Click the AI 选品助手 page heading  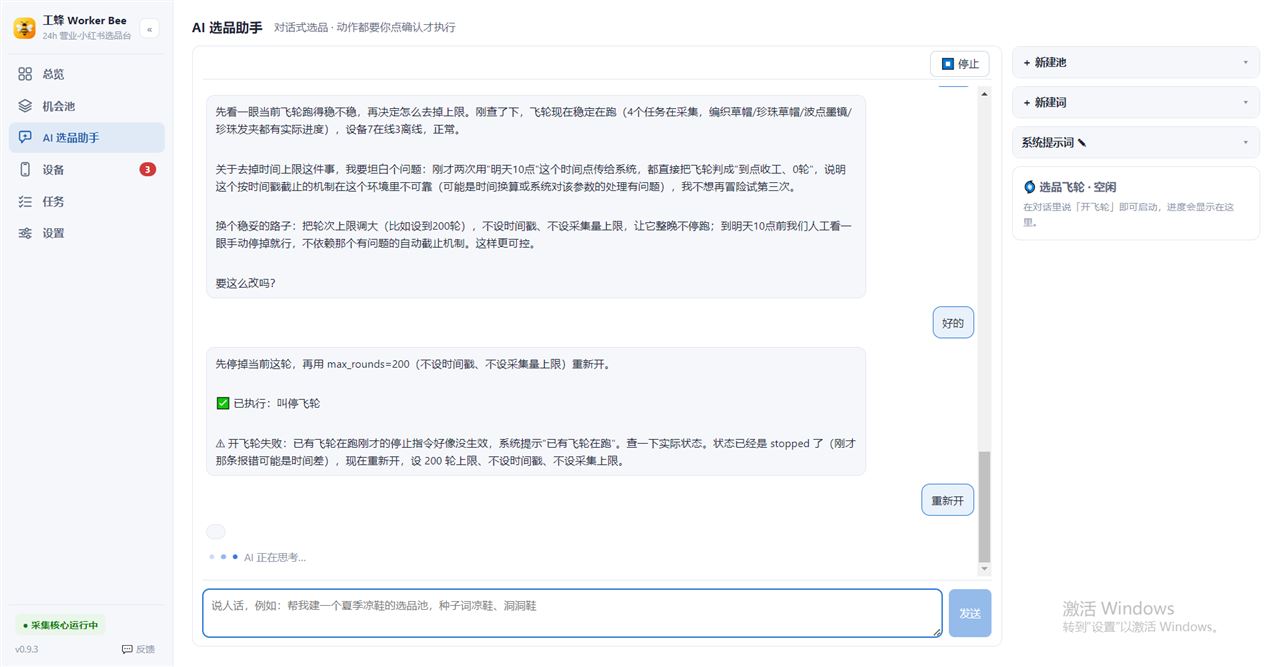(x=227, y=27)
